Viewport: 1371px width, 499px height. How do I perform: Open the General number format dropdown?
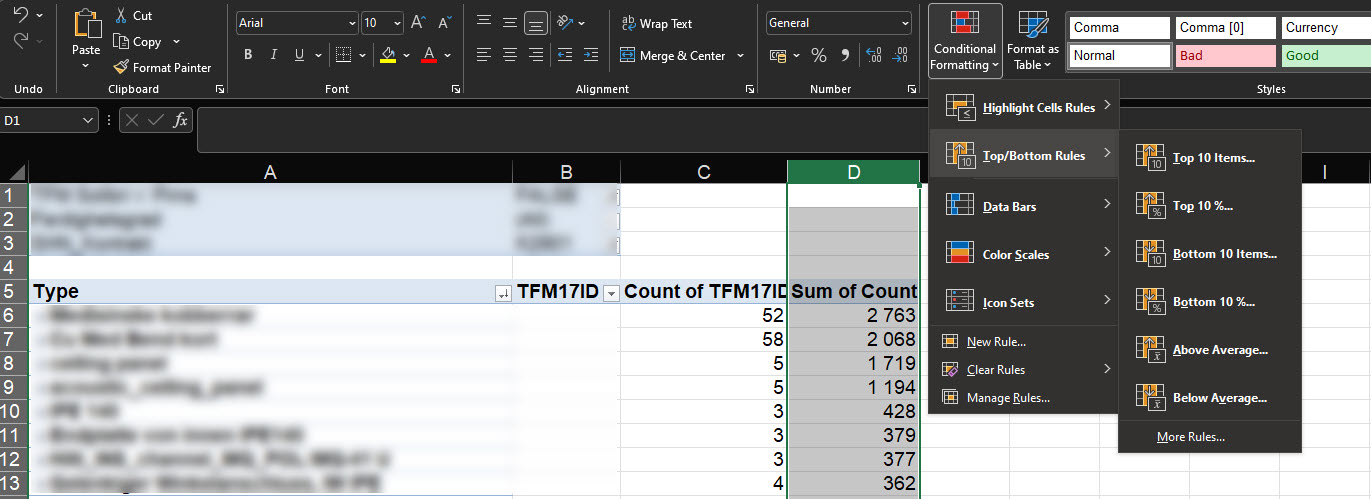pyautogui.click(x=905, y=23)
